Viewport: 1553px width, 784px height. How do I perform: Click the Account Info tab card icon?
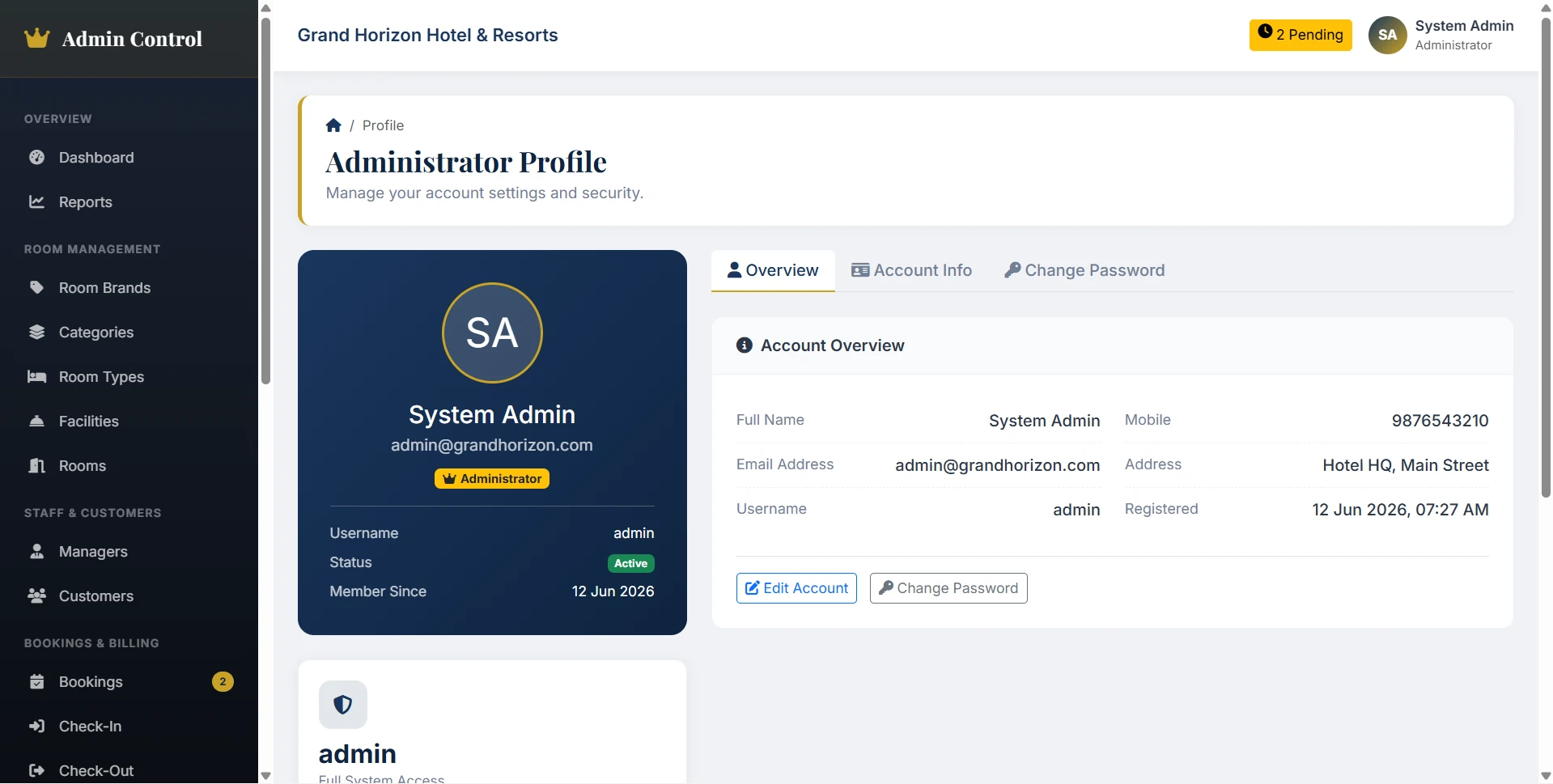point(860,270)
